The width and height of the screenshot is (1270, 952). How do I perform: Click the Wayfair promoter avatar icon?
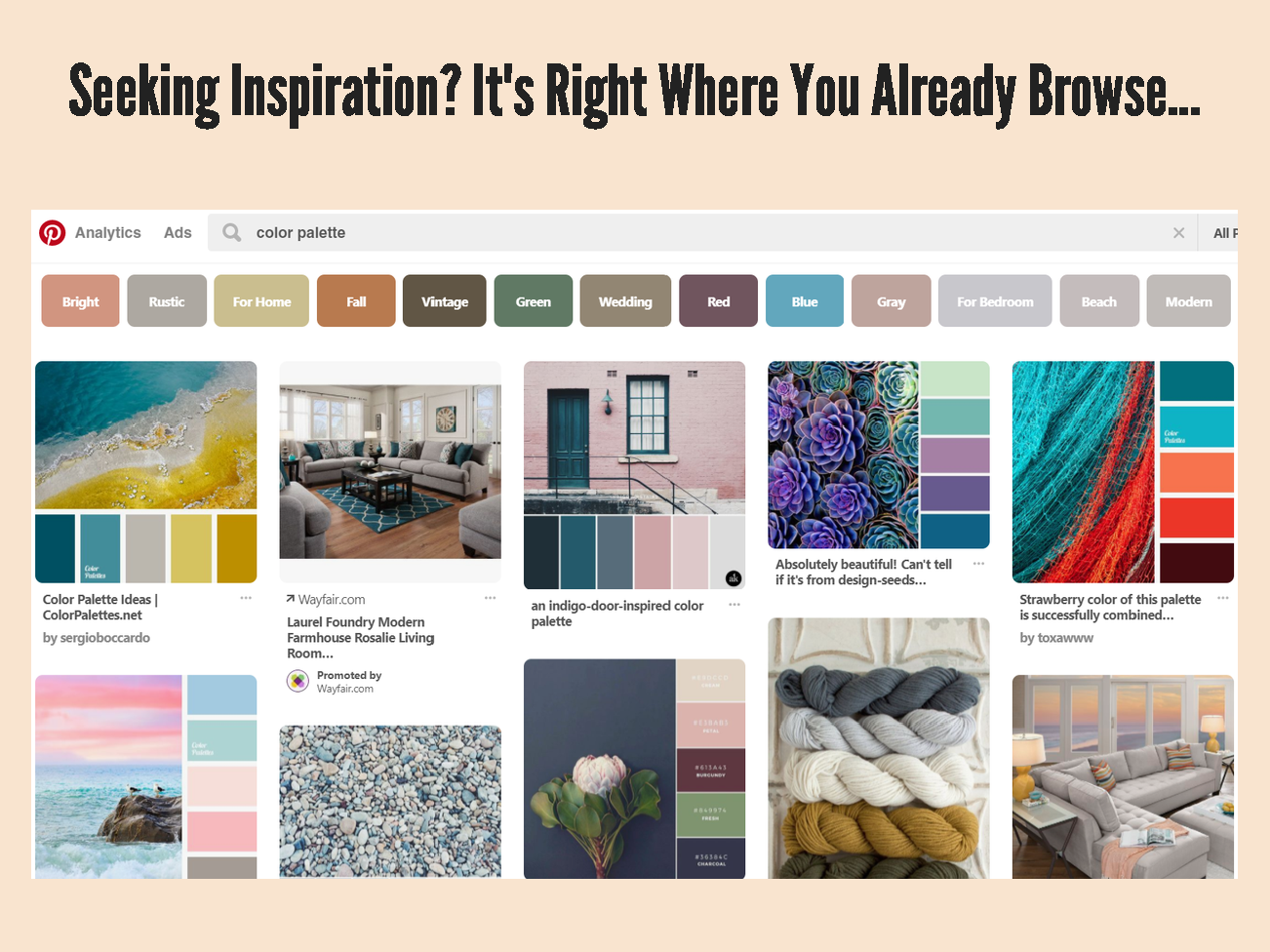click(298, 681)
